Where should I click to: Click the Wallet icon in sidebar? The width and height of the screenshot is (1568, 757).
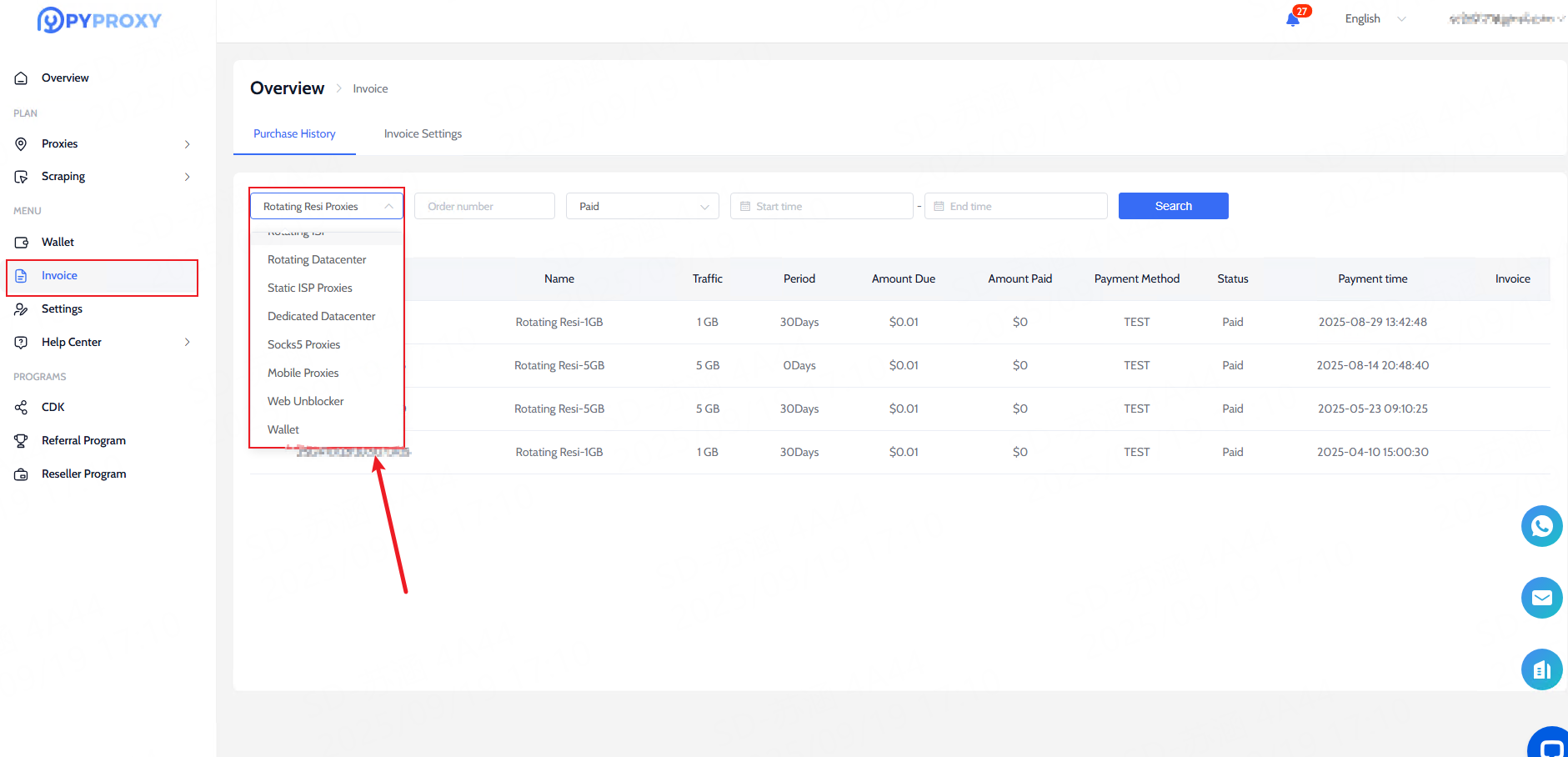pos(22,243)
